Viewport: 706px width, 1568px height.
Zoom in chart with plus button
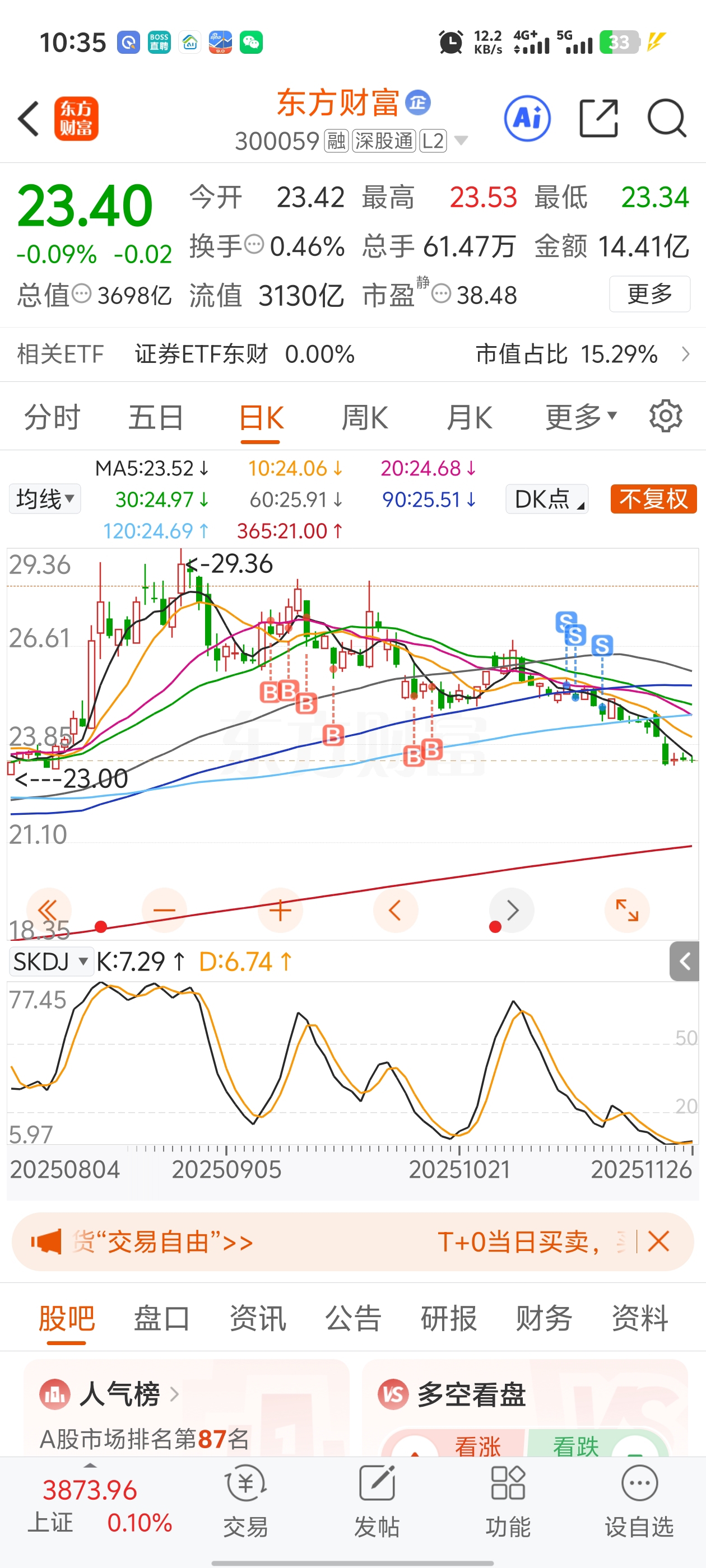point(280,911)
